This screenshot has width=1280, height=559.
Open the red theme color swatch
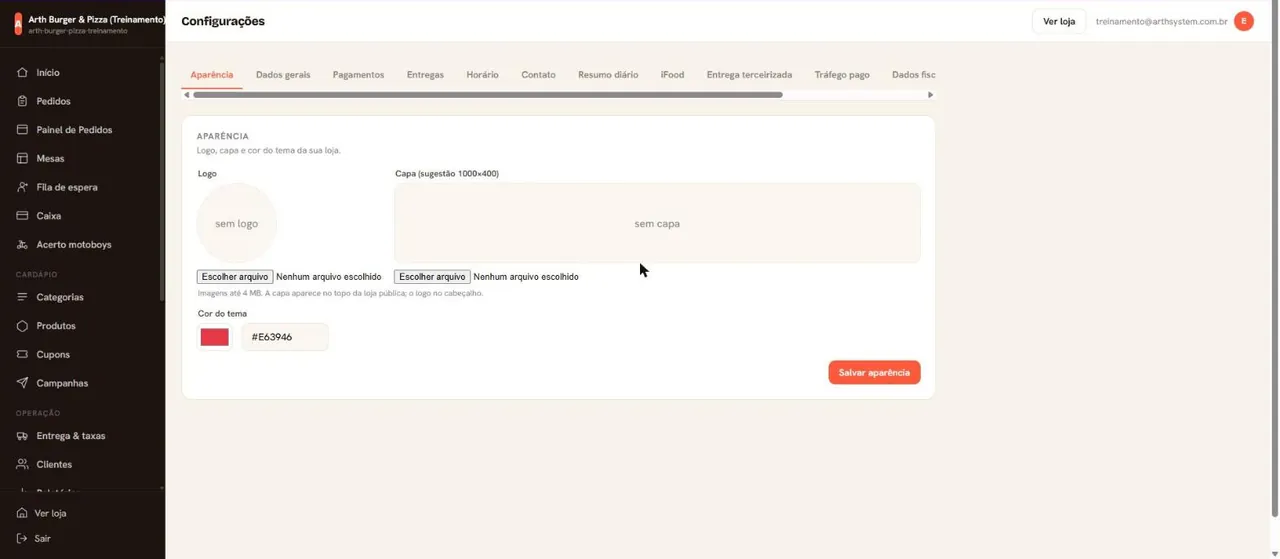[214, 337]
